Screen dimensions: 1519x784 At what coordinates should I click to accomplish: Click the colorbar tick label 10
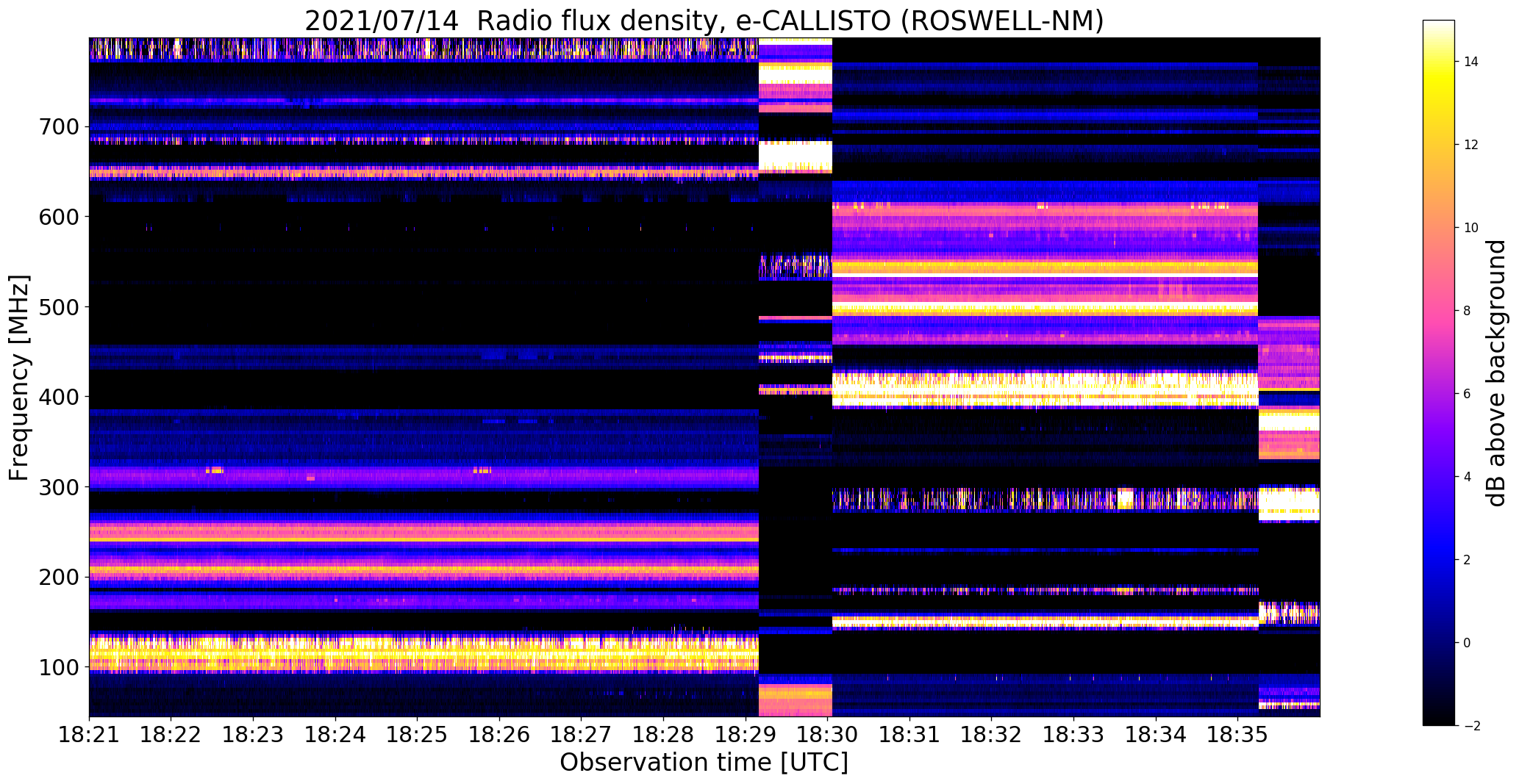[x=1471, y=228]
